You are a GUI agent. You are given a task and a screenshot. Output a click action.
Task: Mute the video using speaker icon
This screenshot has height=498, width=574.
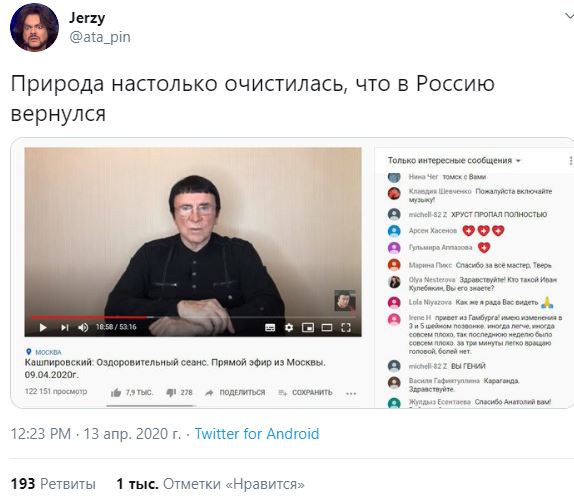pyautogui.click(x=83, y=327)
